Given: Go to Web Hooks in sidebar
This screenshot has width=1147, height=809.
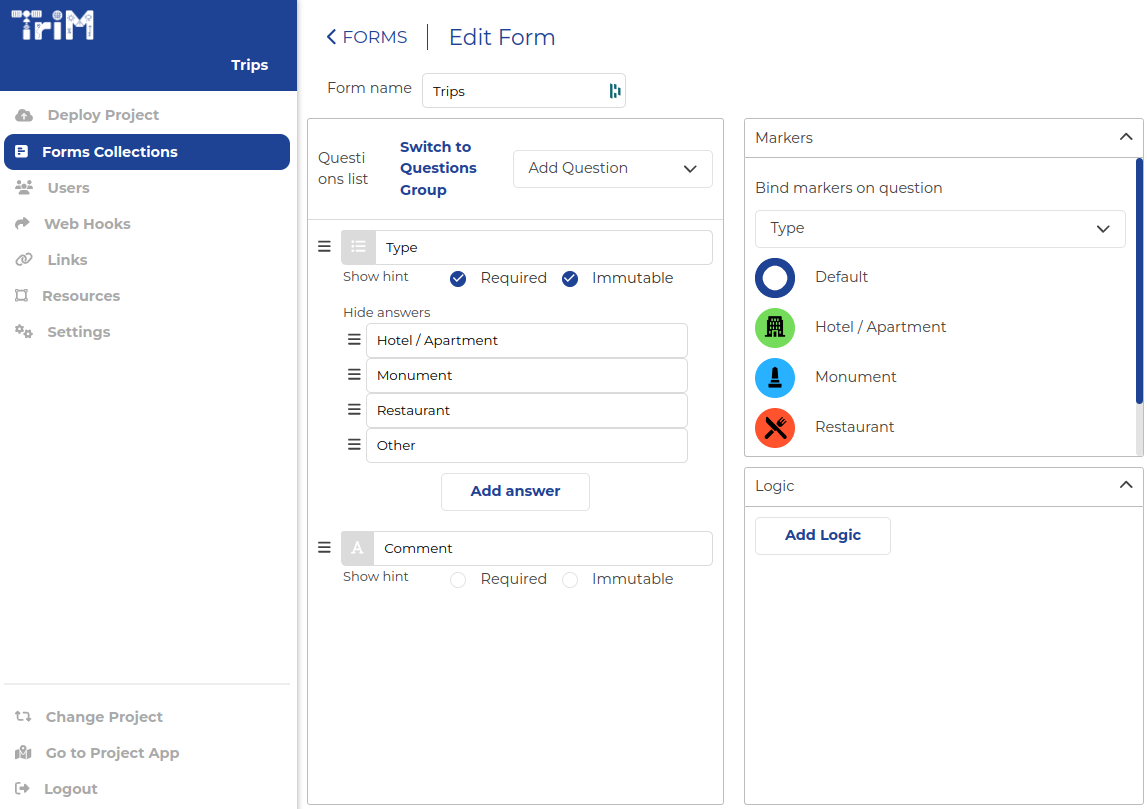Looking at the screenshot, I should [87, 224].
